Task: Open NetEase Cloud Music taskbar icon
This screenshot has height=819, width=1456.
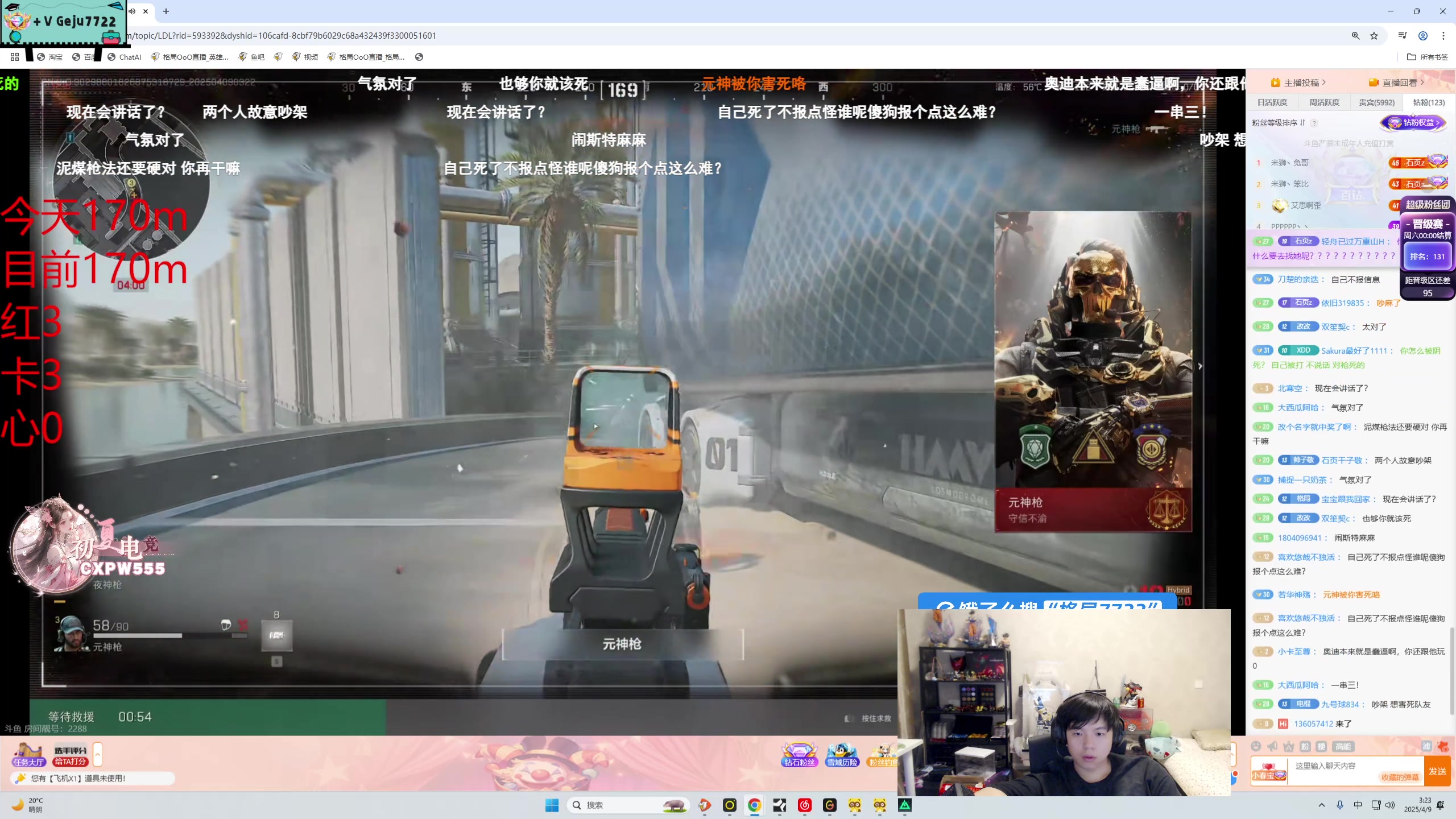Action: pyautogui.click(x=805, y=805)
